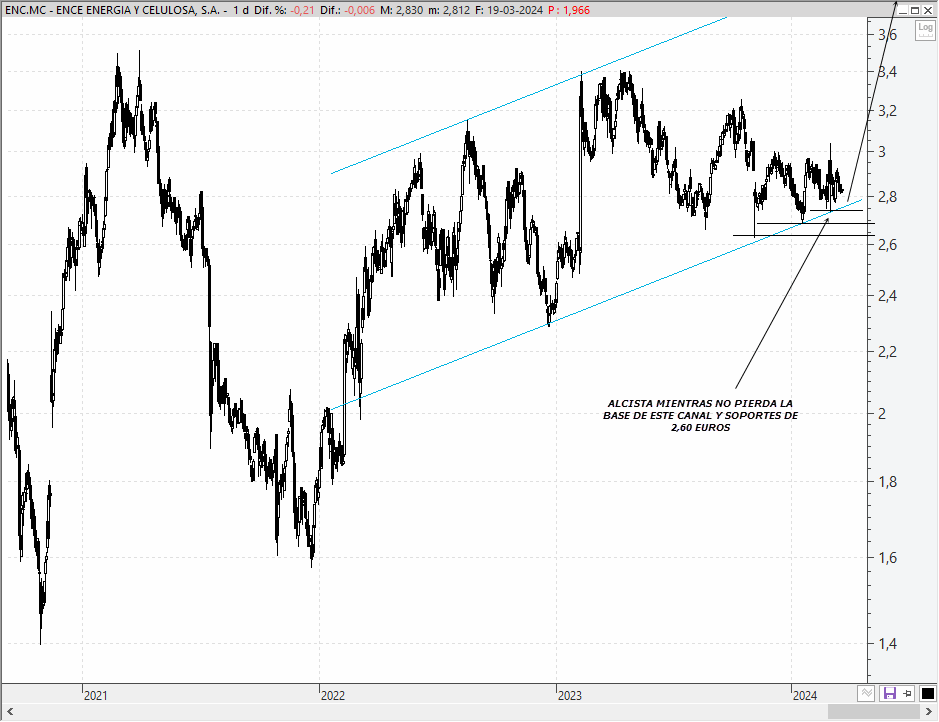The height and width of the screenshot is (722, 939).
Task: Click the horizontal scrollbar thumb
Action: tap(874, 712)
